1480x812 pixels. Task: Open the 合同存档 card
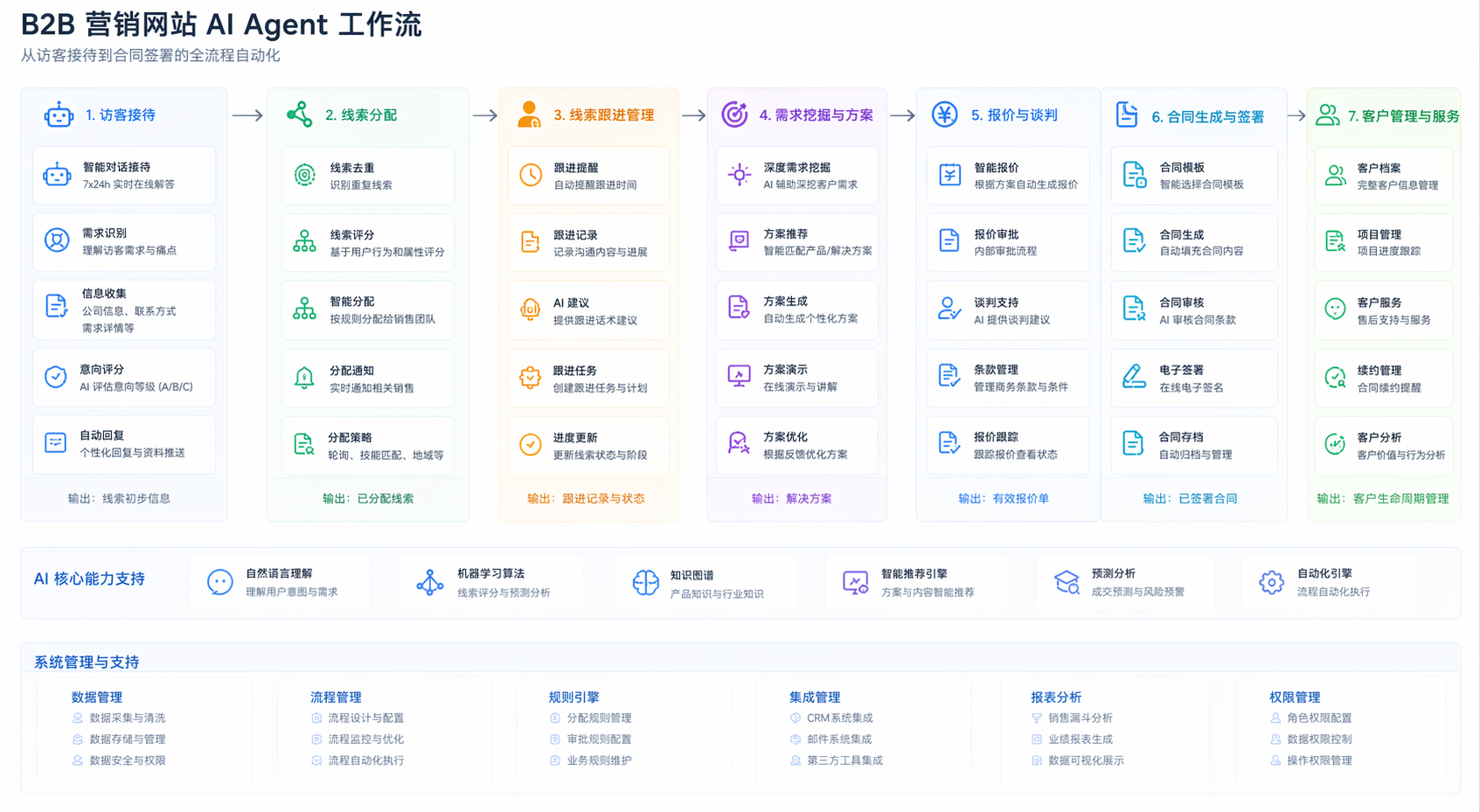pos(1194,445)
